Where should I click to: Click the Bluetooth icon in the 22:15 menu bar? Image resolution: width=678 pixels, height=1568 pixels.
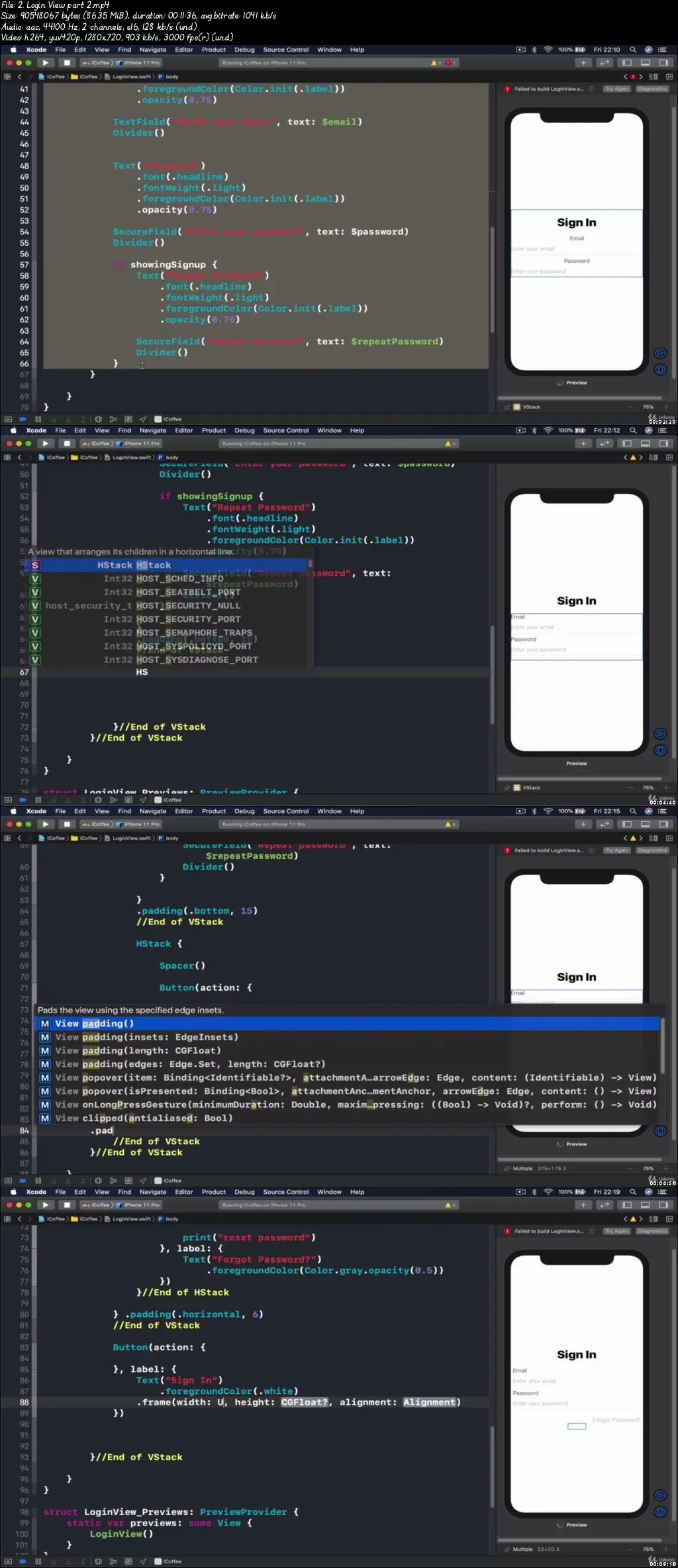click(x=534, y=811)
